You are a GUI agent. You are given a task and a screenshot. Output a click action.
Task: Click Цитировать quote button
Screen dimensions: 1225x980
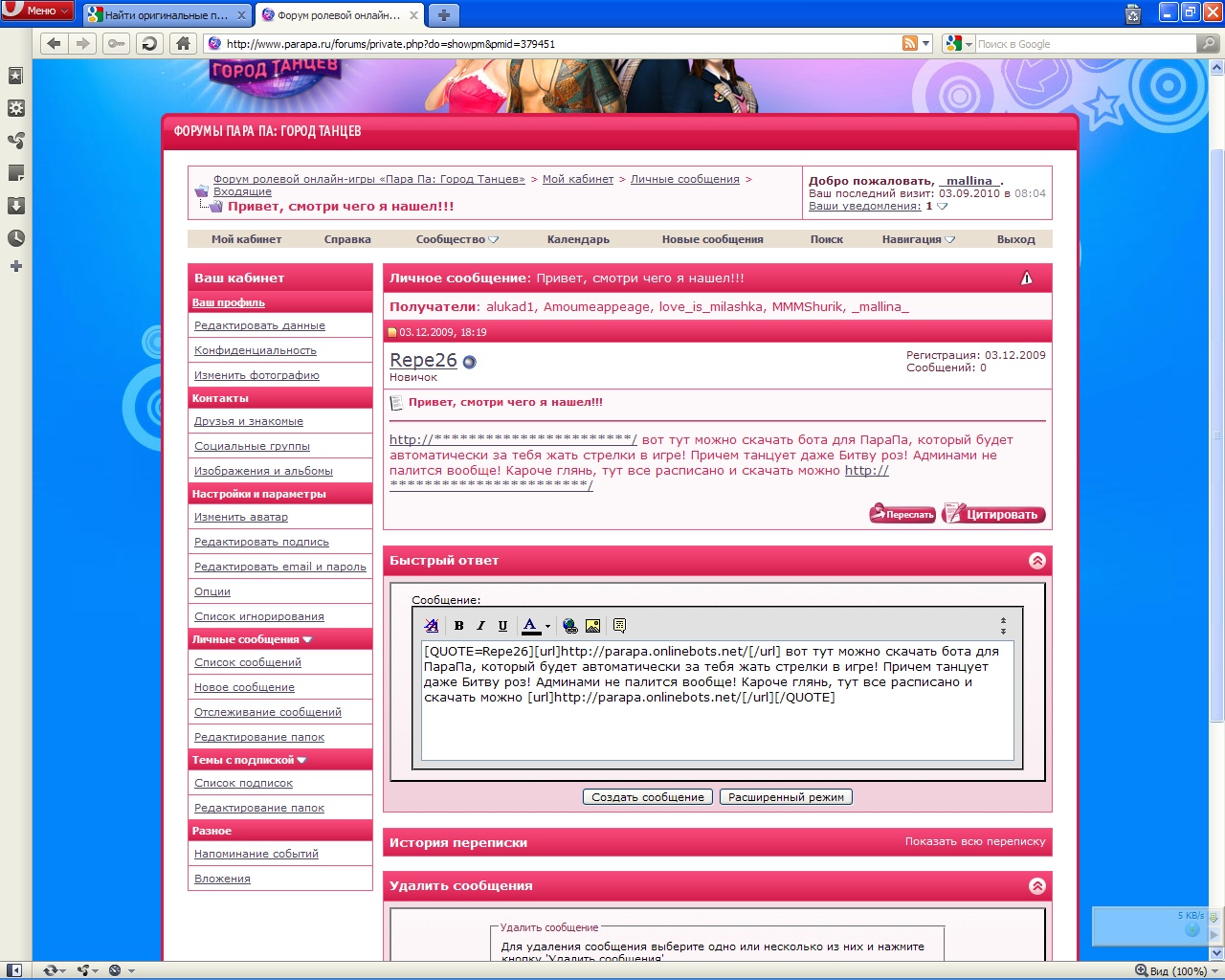pyautogui.click(x=993, y=514)
